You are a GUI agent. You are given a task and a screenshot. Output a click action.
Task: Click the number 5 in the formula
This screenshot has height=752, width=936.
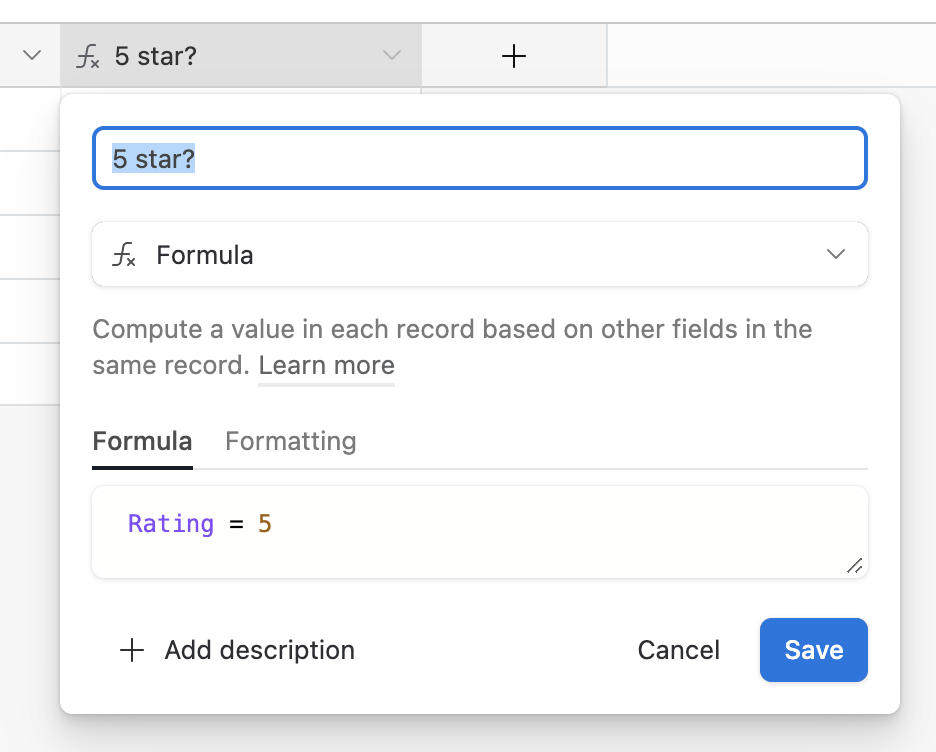(x=265, y=524)
